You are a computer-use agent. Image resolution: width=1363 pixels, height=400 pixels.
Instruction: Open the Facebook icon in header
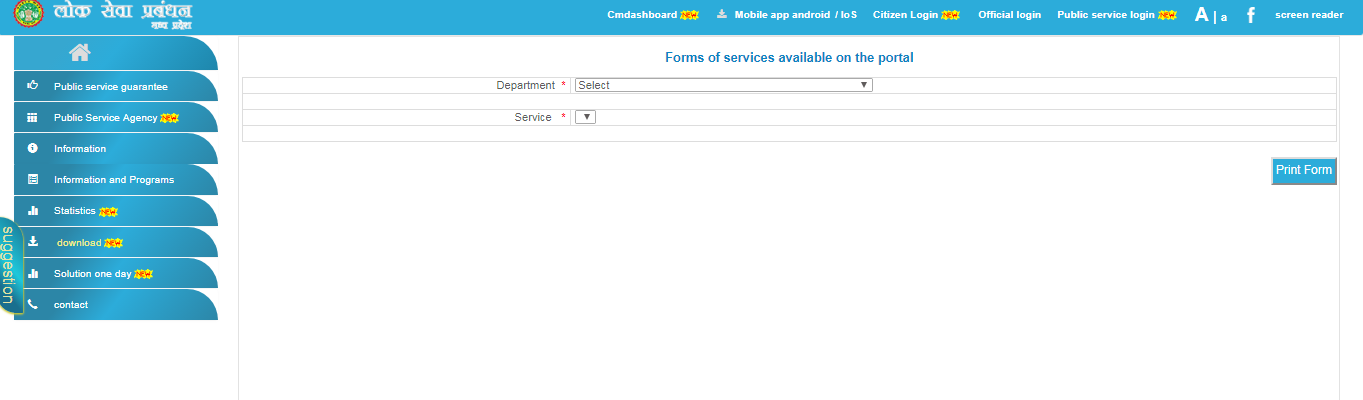point(1251,15)
